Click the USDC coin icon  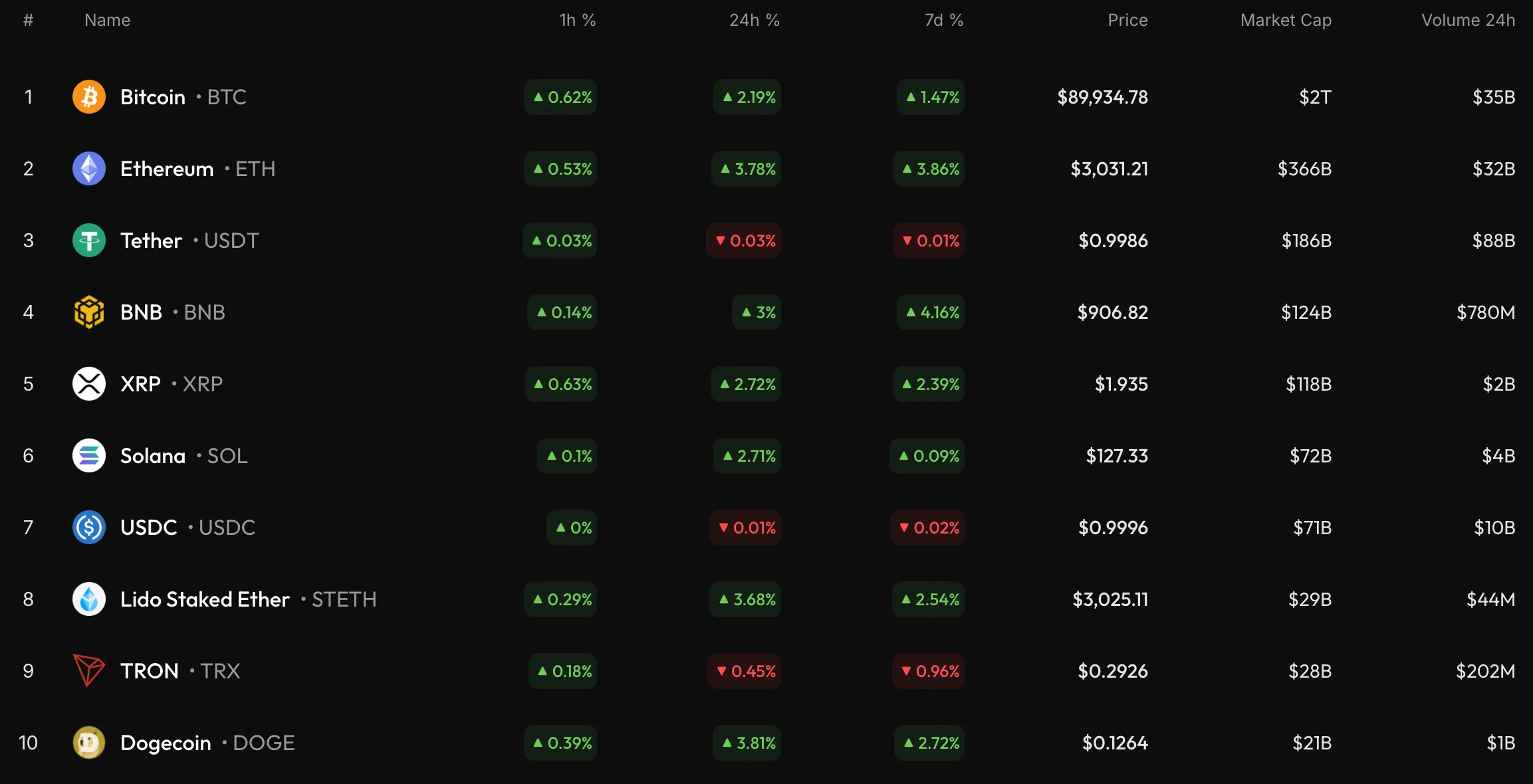pos(89,528)
